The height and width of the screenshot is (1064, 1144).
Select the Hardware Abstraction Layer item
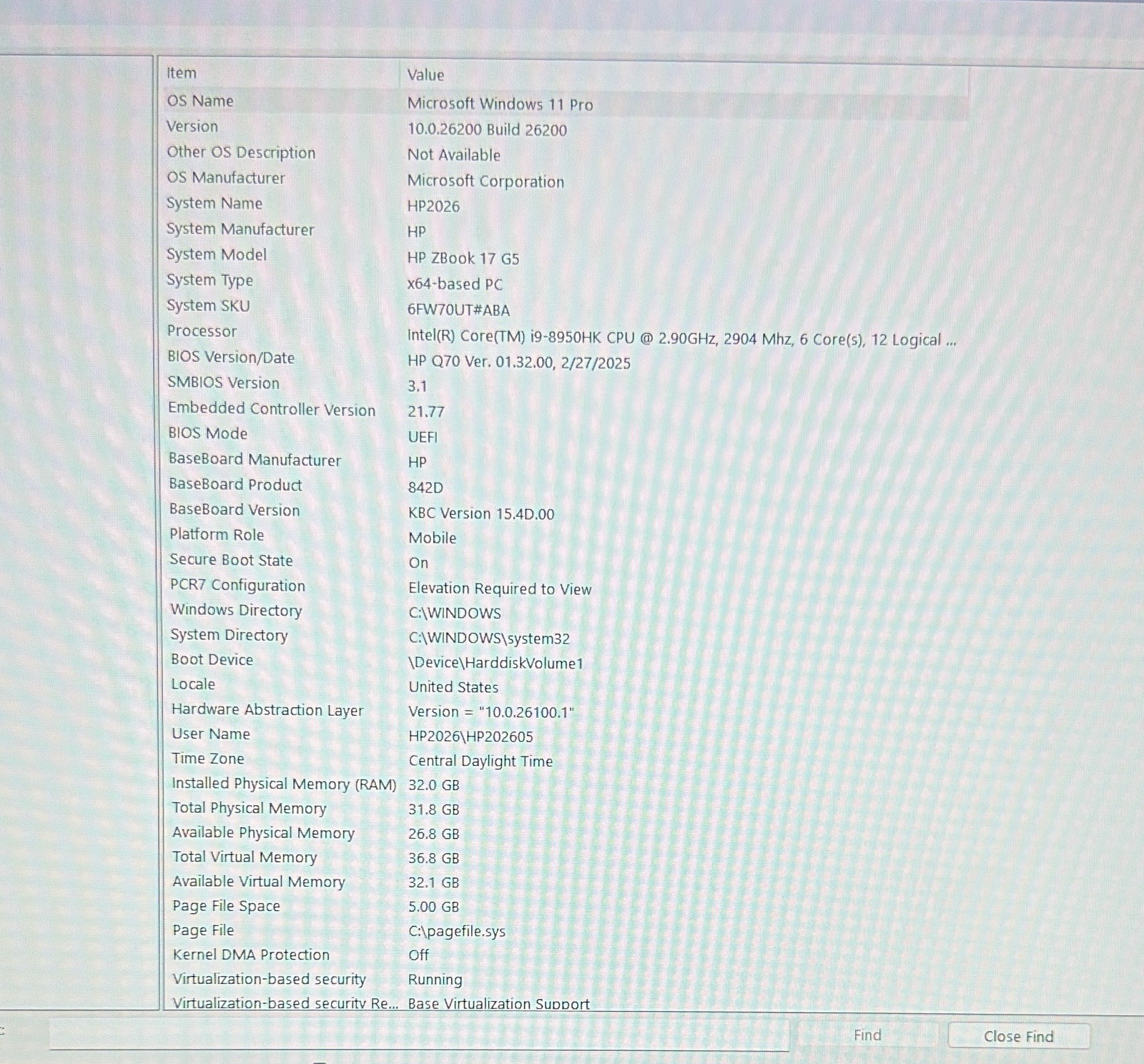267,709
